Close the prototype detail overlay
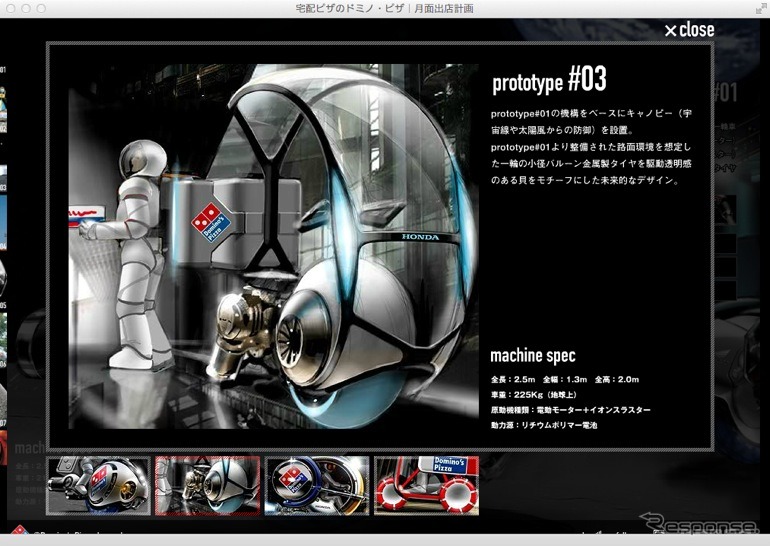The image size is (770, 546). point(689,30)
